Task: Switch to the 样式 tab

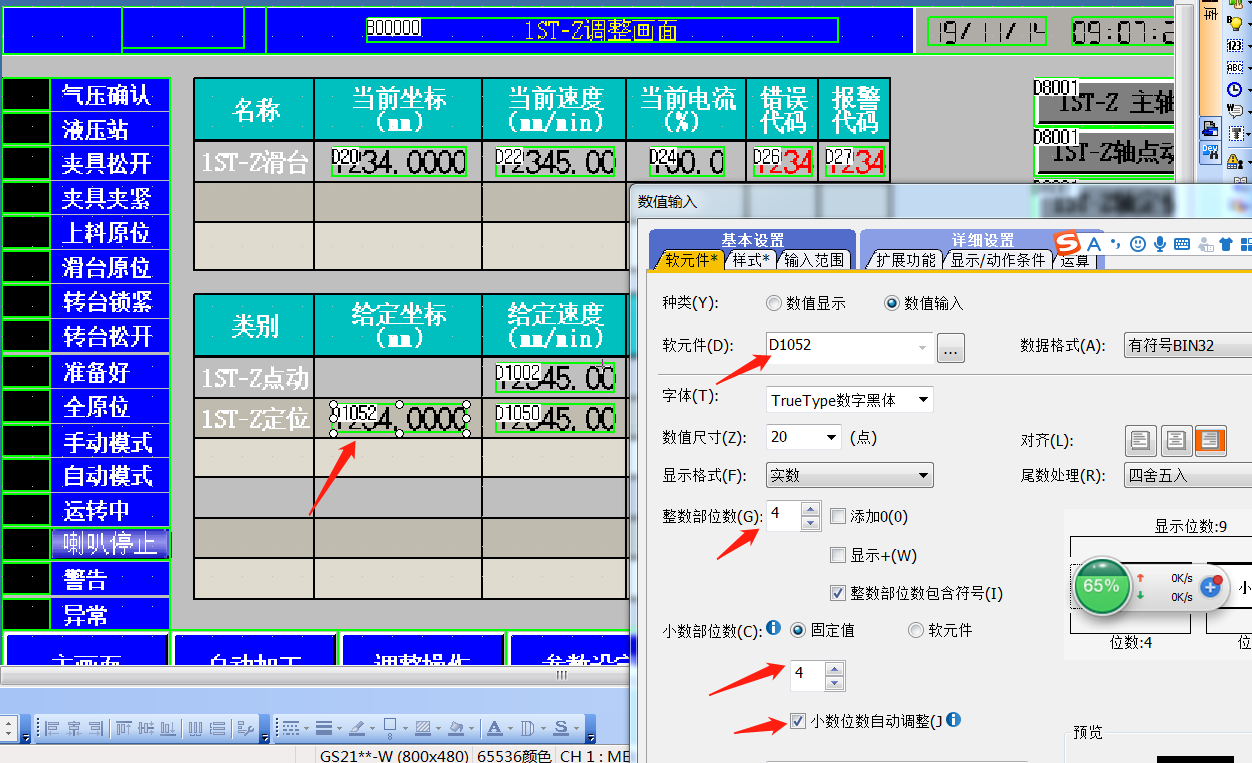Action: (x=750, y=260)
